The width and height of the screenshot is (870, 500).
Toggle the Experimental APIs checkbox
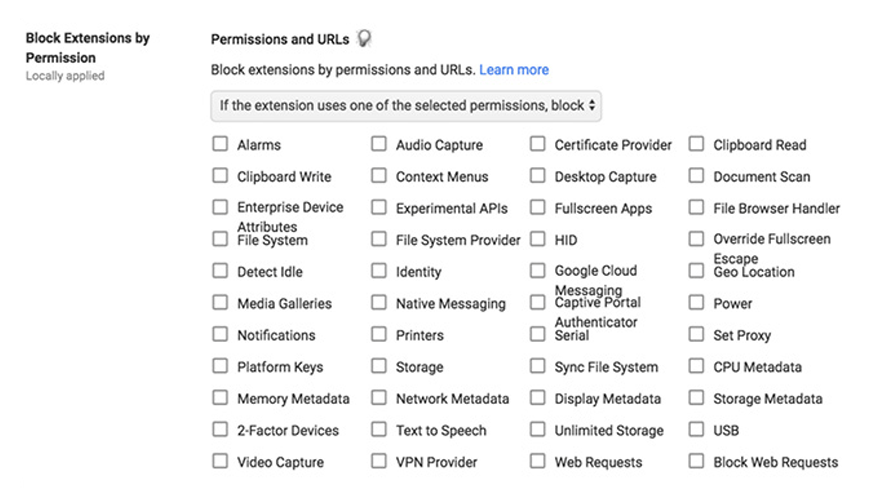379,207
